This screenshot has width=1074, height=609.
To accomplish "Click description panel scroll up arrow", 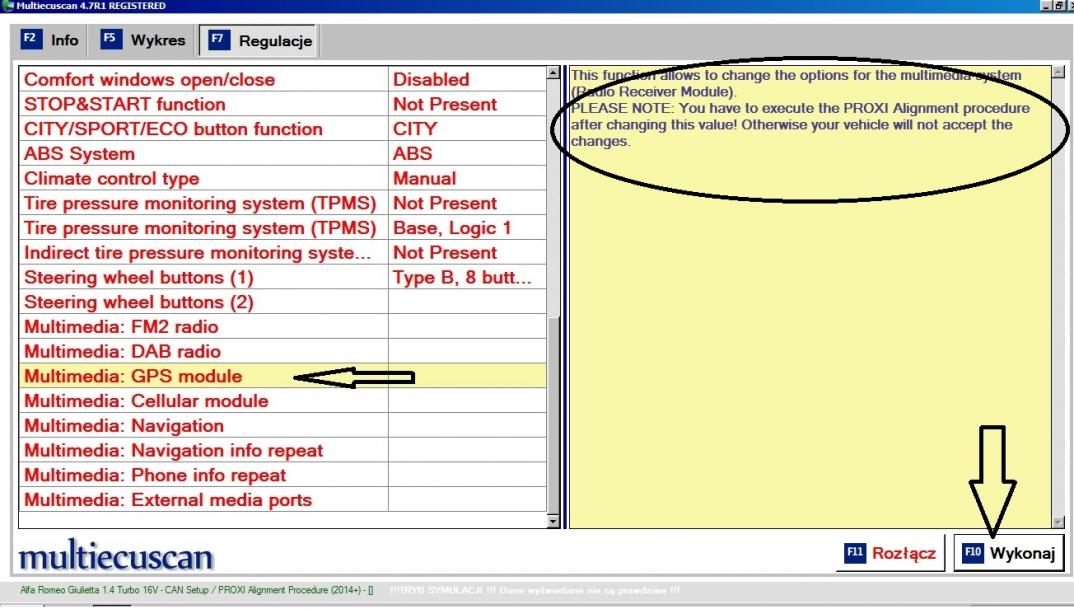I will point(1058,72).
